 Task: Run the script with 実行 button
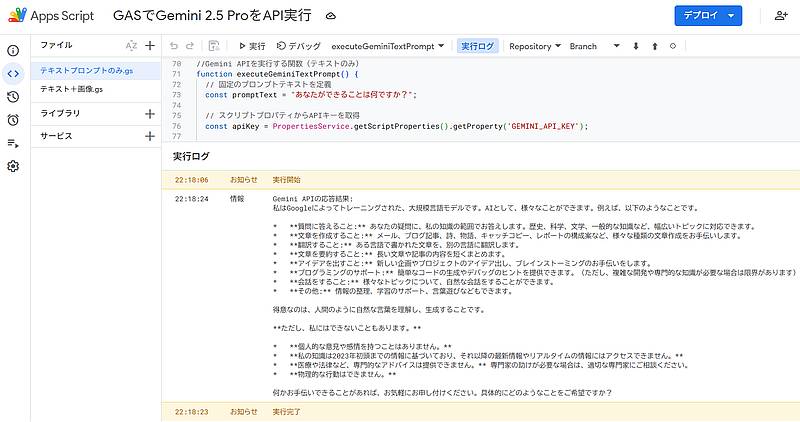pyautogui.click(x=252, y=46)
